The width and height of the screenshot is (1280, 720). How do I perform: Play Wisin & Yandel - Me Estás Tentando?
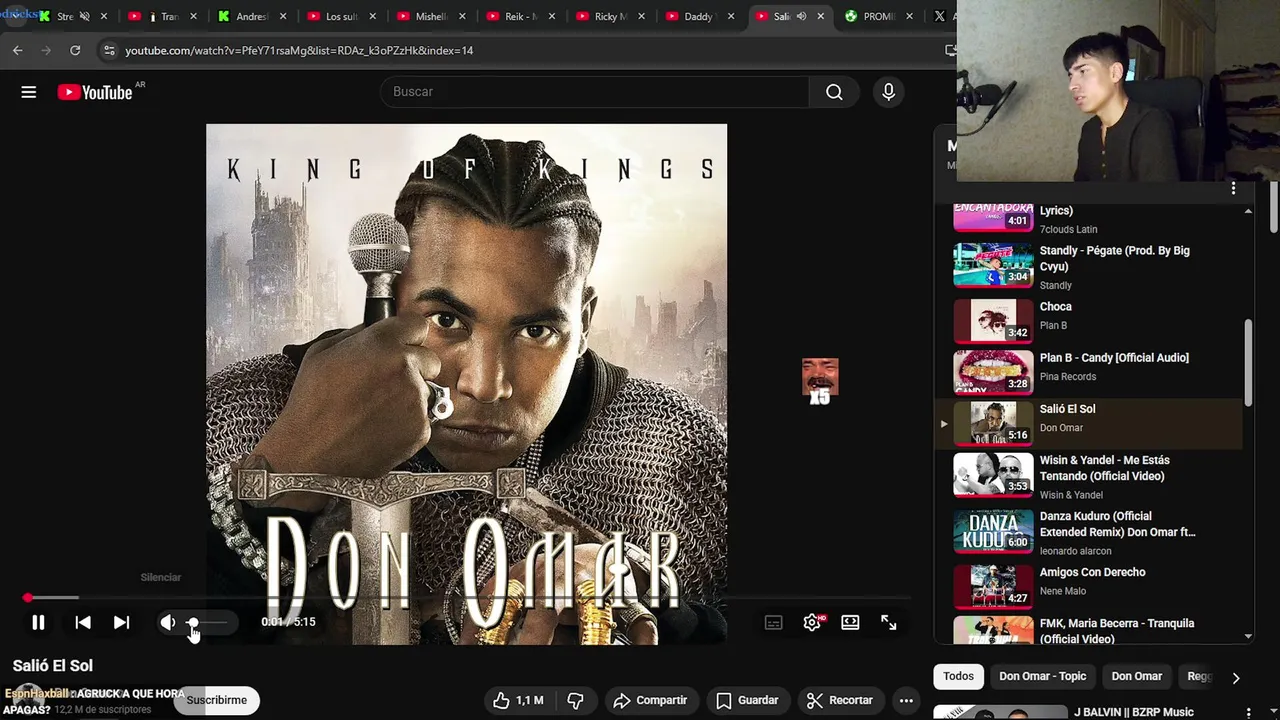pyautogui.click(x=1088, y=476)
